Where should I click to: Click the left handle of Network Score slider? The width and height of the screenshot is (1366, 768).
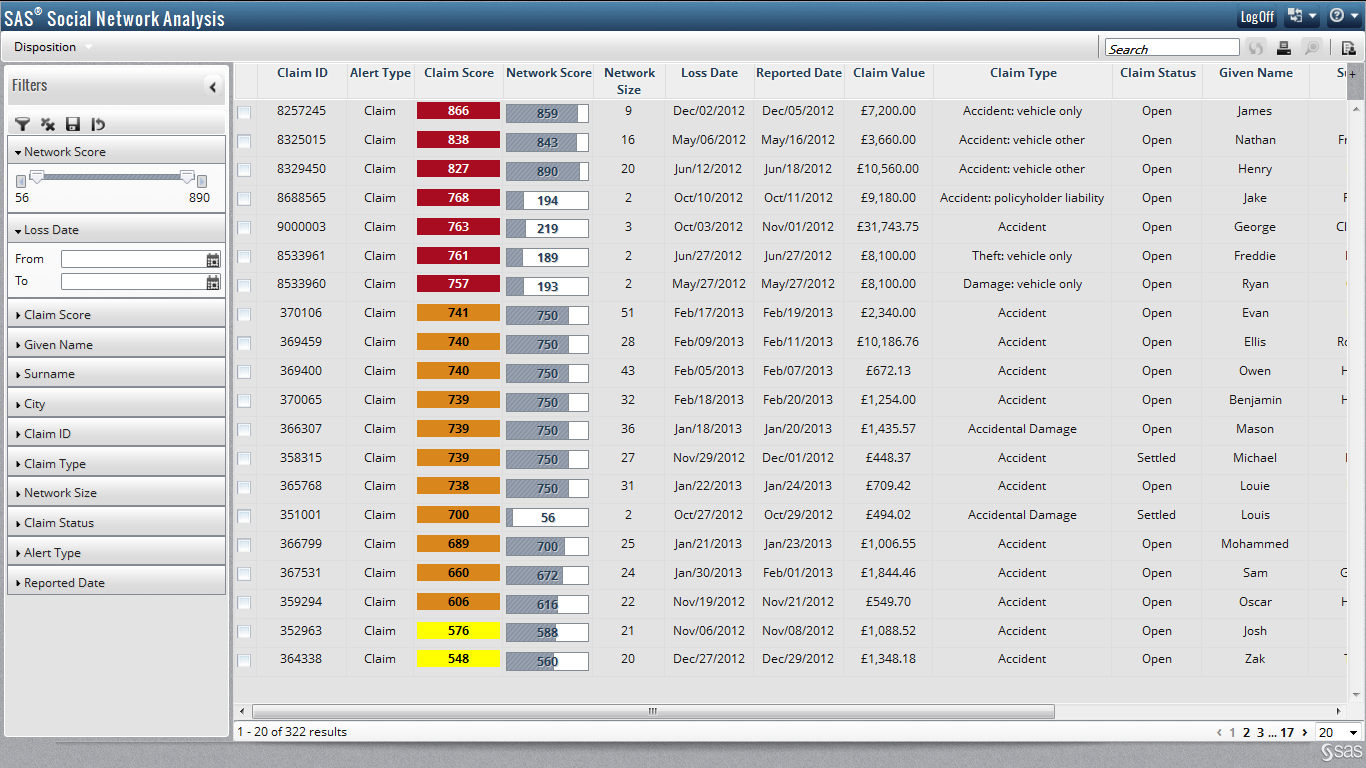[x=37, y=177]
